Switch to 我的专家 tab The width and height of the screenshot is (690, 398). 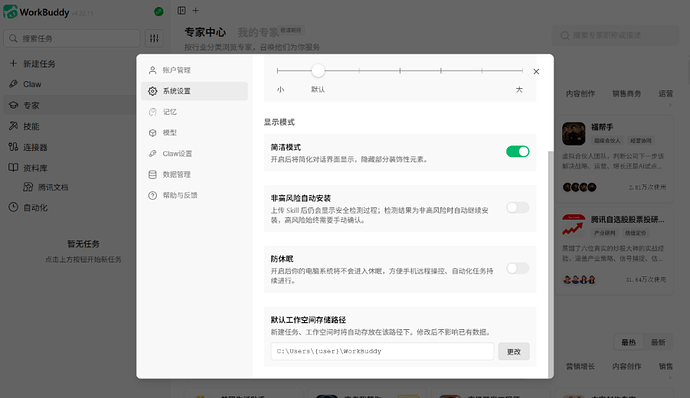point(258,32)
